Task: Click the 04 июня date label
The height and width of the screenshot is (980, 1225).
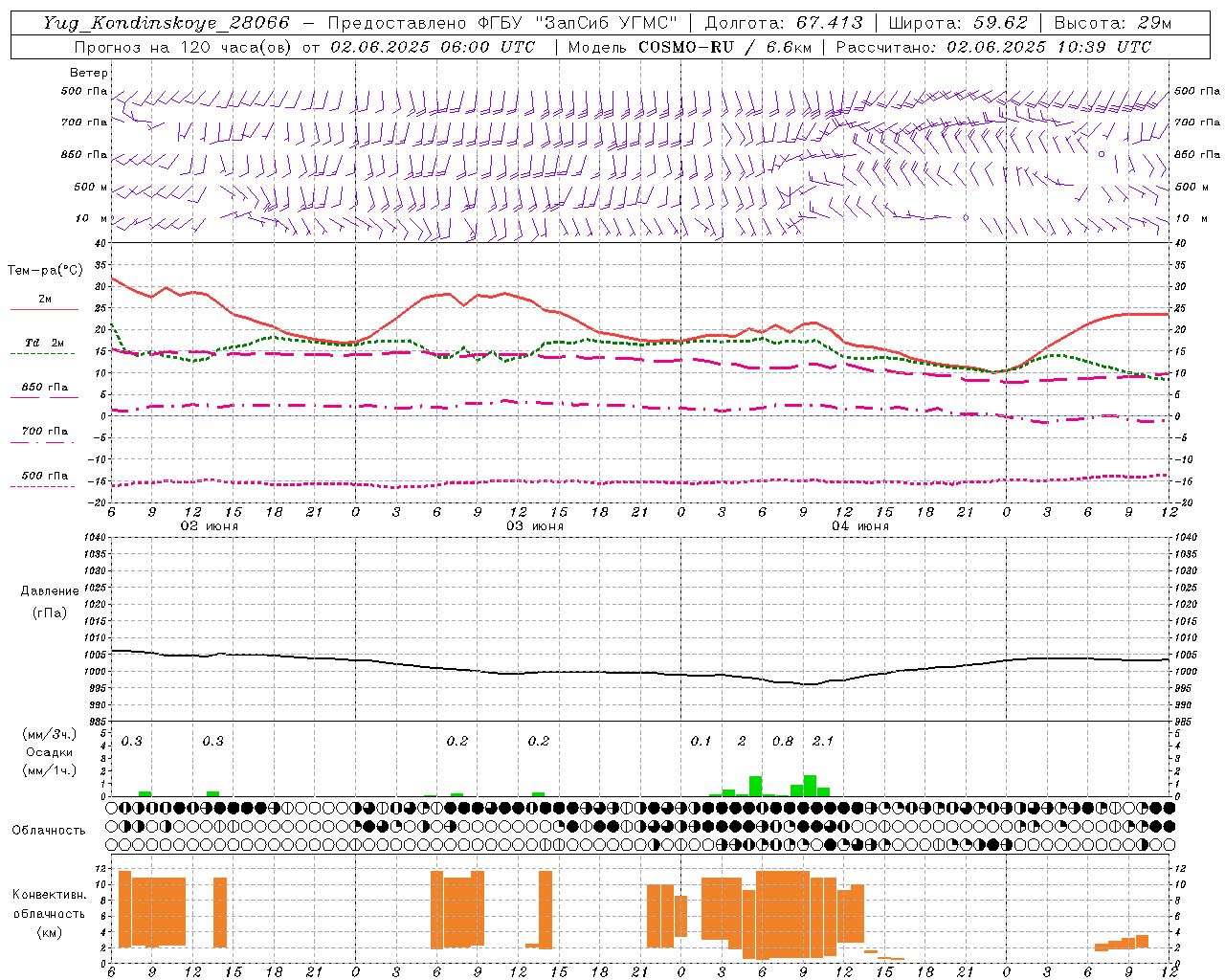Action: click(859, 526)
